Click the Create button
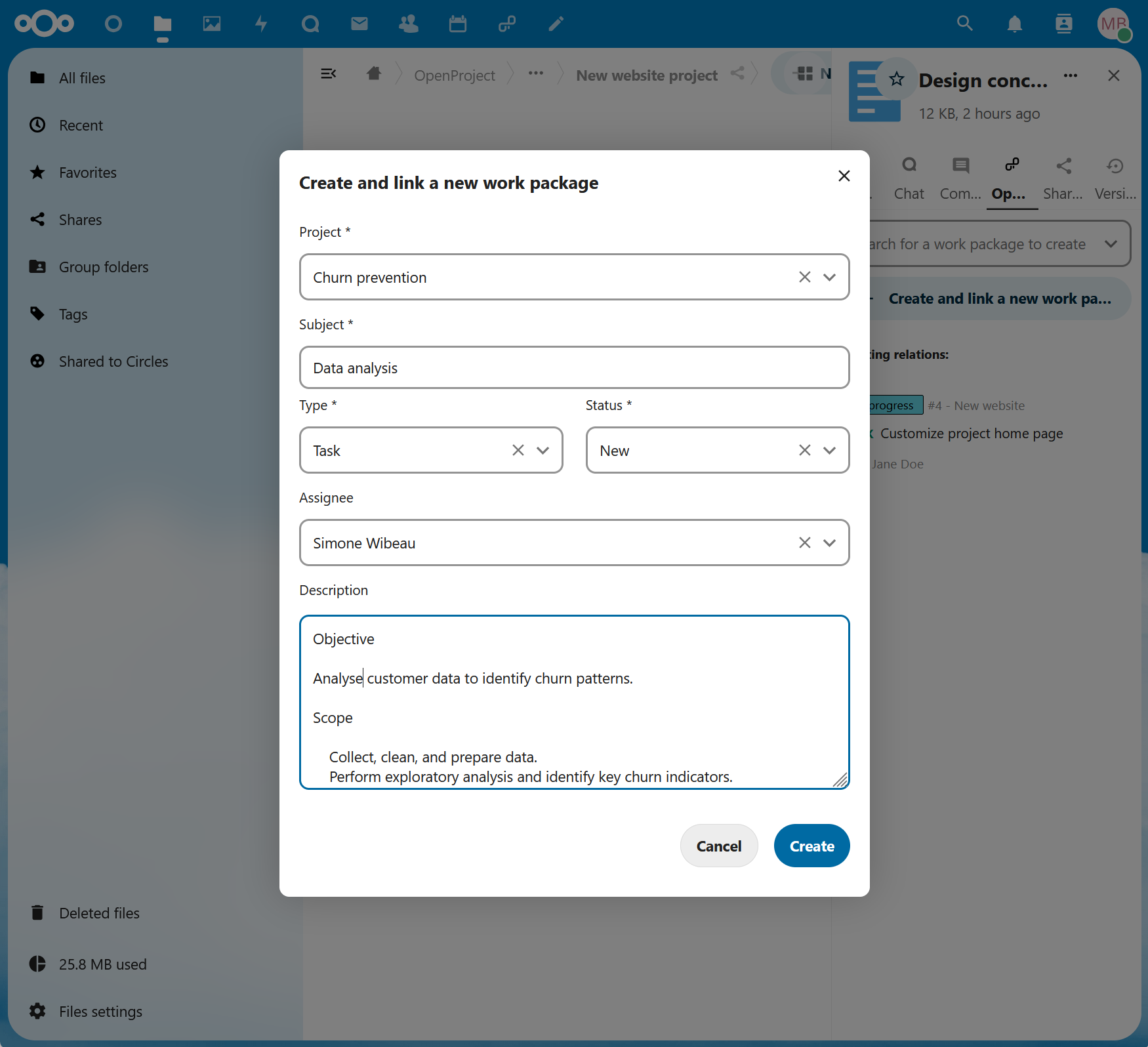 [811, 846]
